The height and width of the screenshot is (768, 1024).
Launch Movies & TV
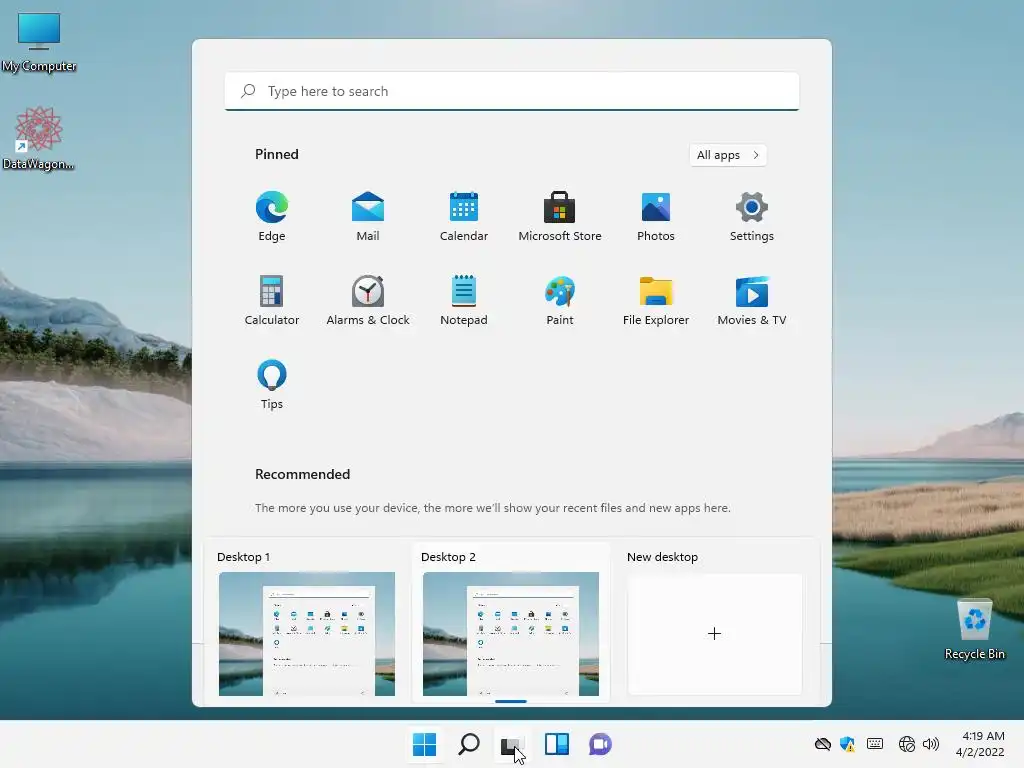point(752,300)
